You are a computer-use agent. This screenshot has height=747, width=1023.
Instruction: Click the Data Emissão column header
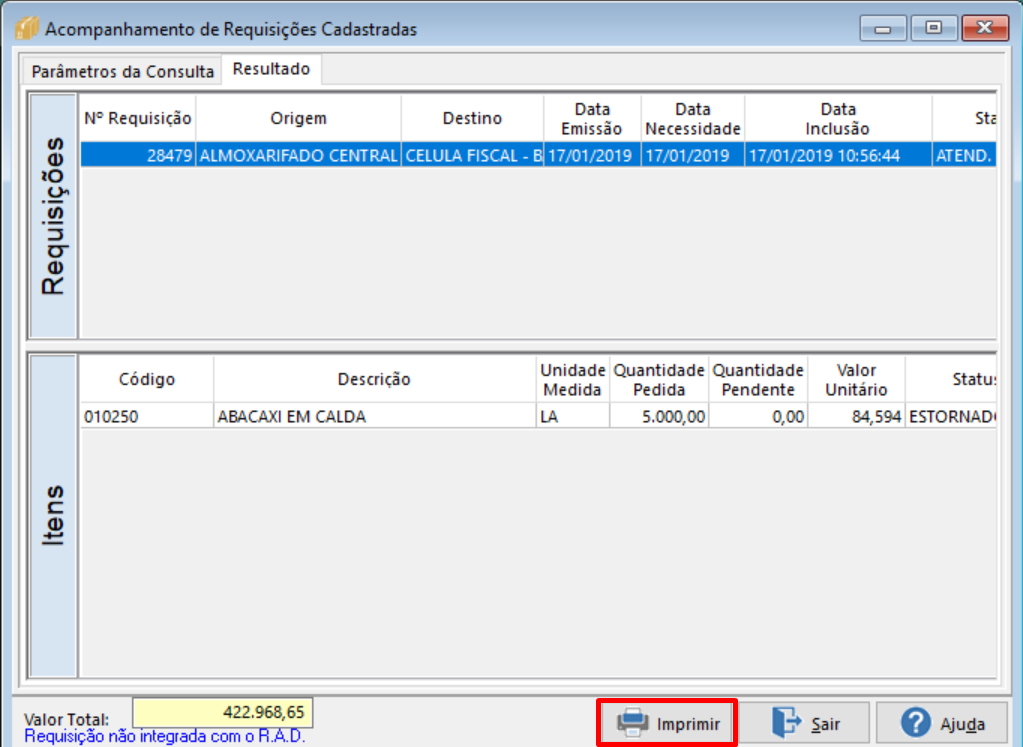(592, 119)
